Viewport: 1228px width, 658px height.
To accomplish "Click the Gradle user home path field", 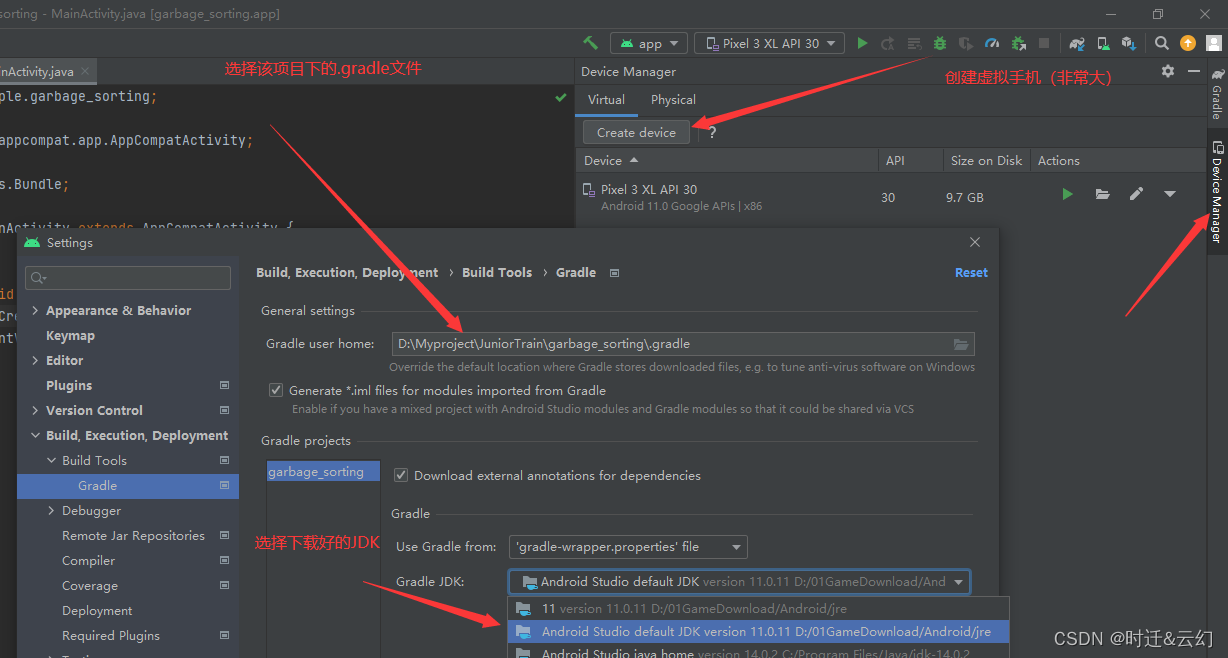I will pyautogui.click(x=683, y=344).
